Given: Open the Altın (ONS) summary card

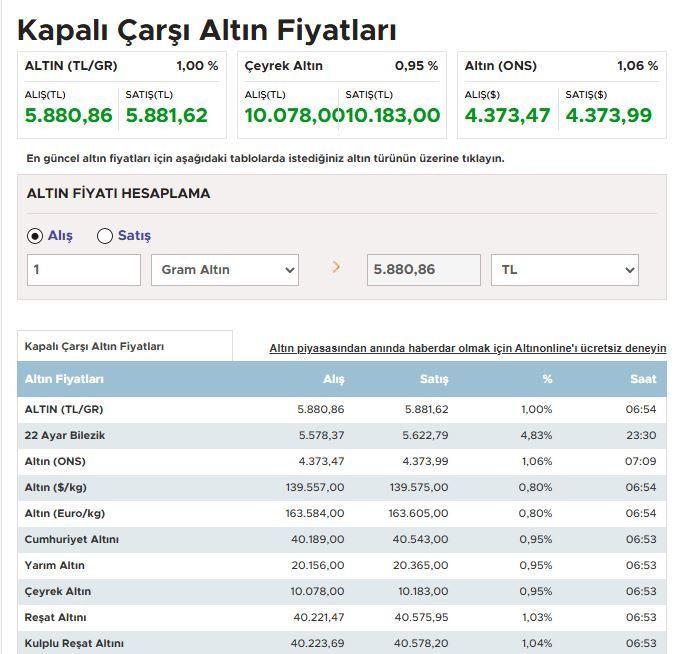Looking at the screenshot, I should click(x=561, y=95).
